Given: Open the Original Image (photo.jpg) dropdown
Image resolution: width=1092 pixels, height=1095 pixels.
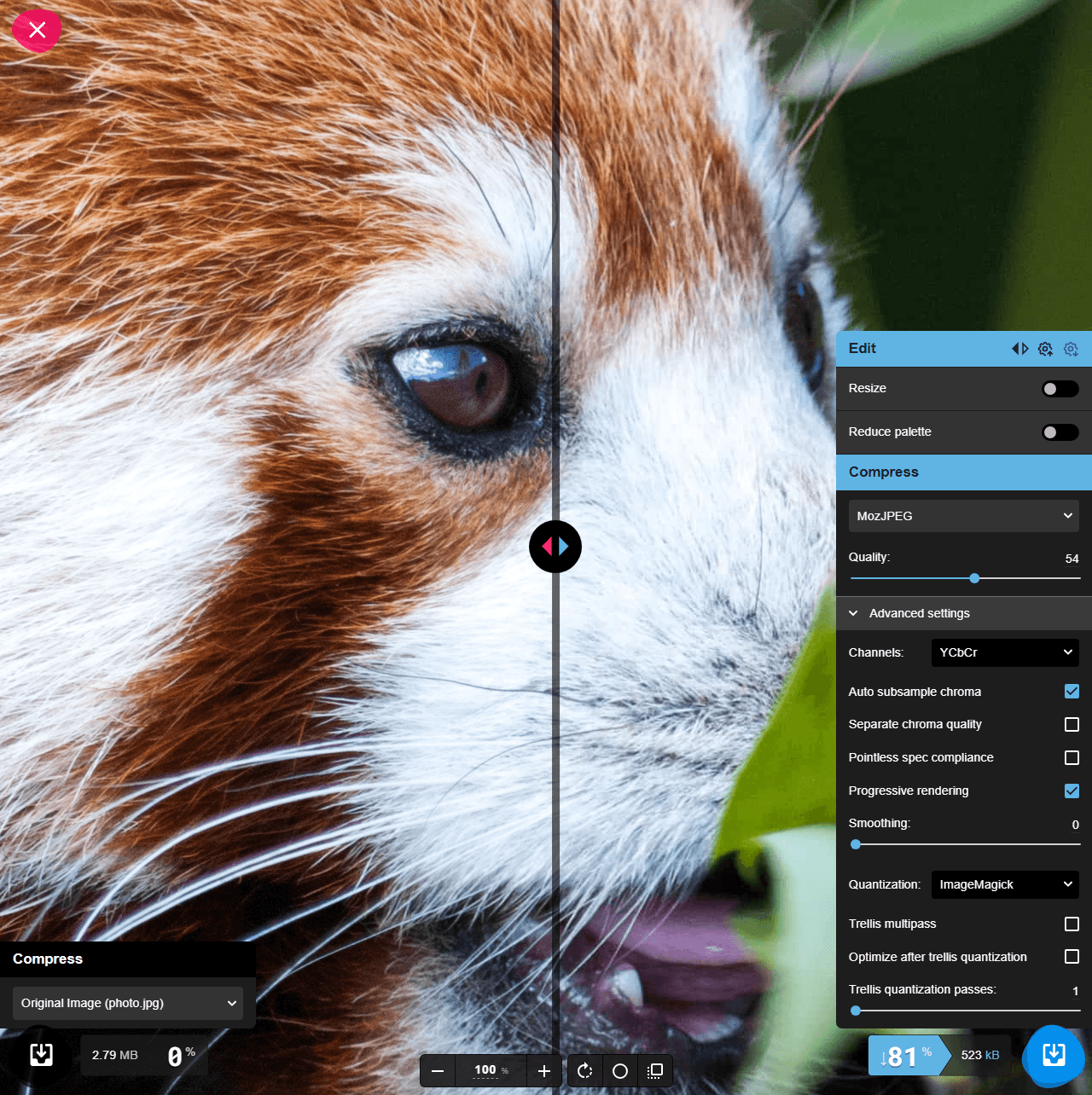Looking at the screenshot, I should pyautogui.click(x=128, y=1003).
